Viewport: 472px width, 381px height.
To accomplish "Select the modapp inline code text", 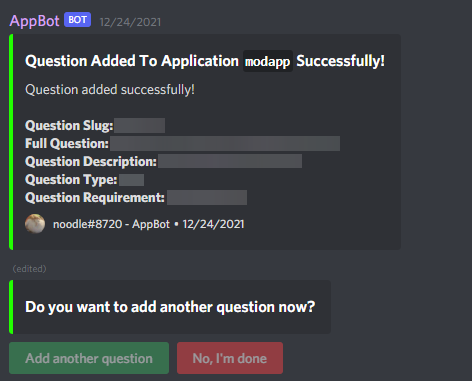I will [x=268, y=61].
